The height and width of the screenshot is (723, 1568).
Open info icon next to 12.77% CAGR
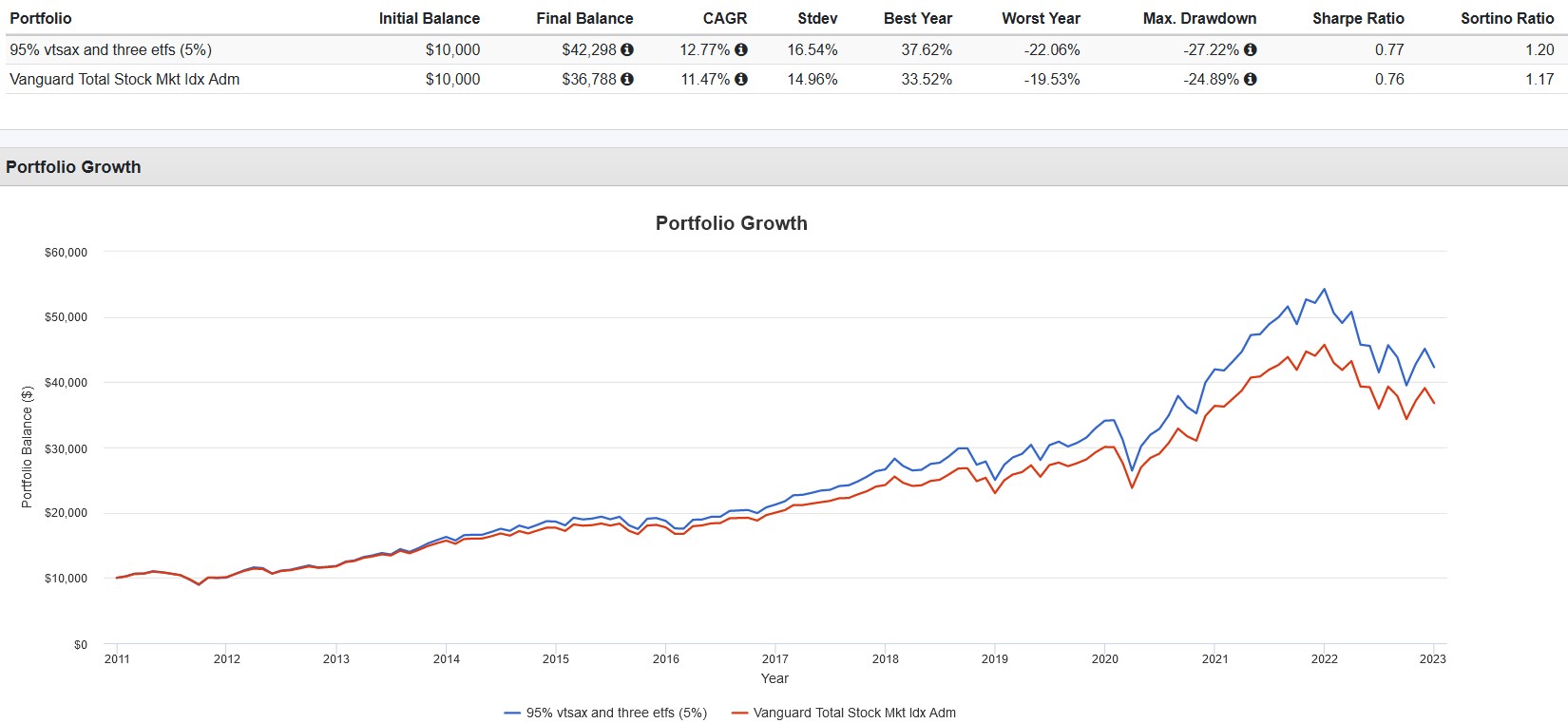741,49
